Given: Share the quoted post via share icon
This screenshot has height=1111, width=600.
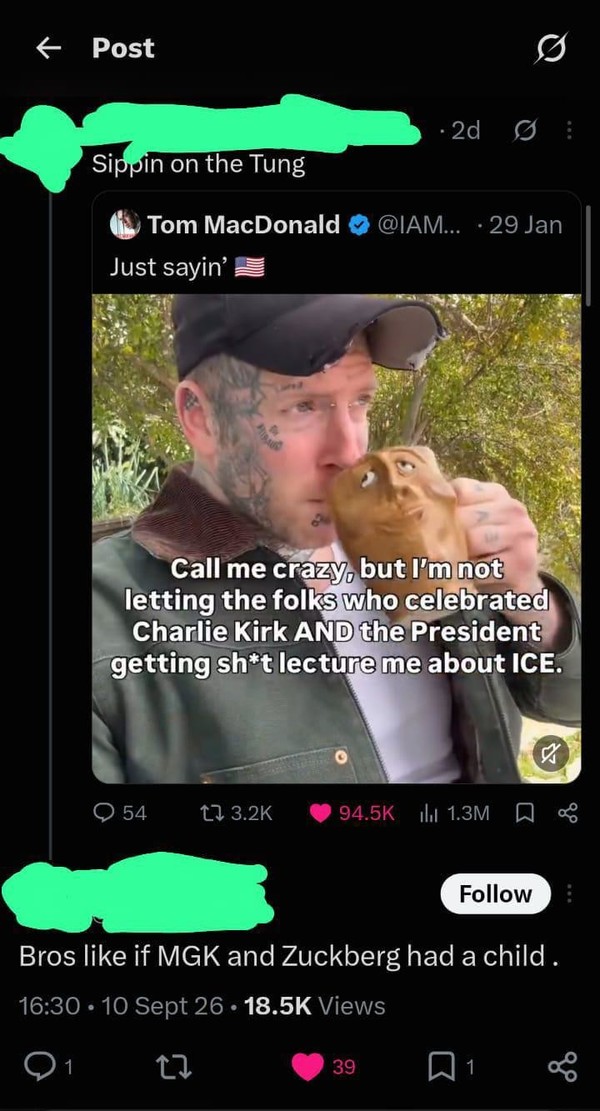Looking at the screenshot, I should point(567,813).
